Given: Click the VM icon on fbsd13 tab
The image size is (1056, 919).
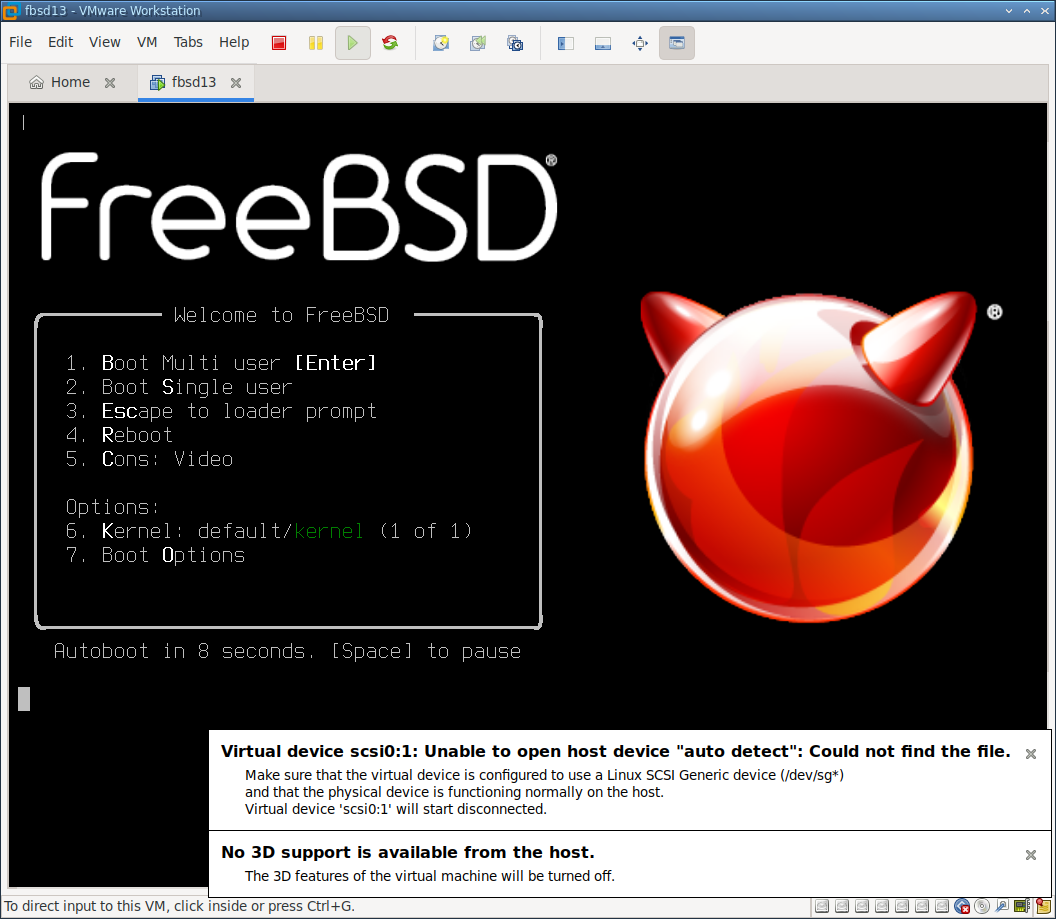Looking at the screenshot, I should click(157, 82).
